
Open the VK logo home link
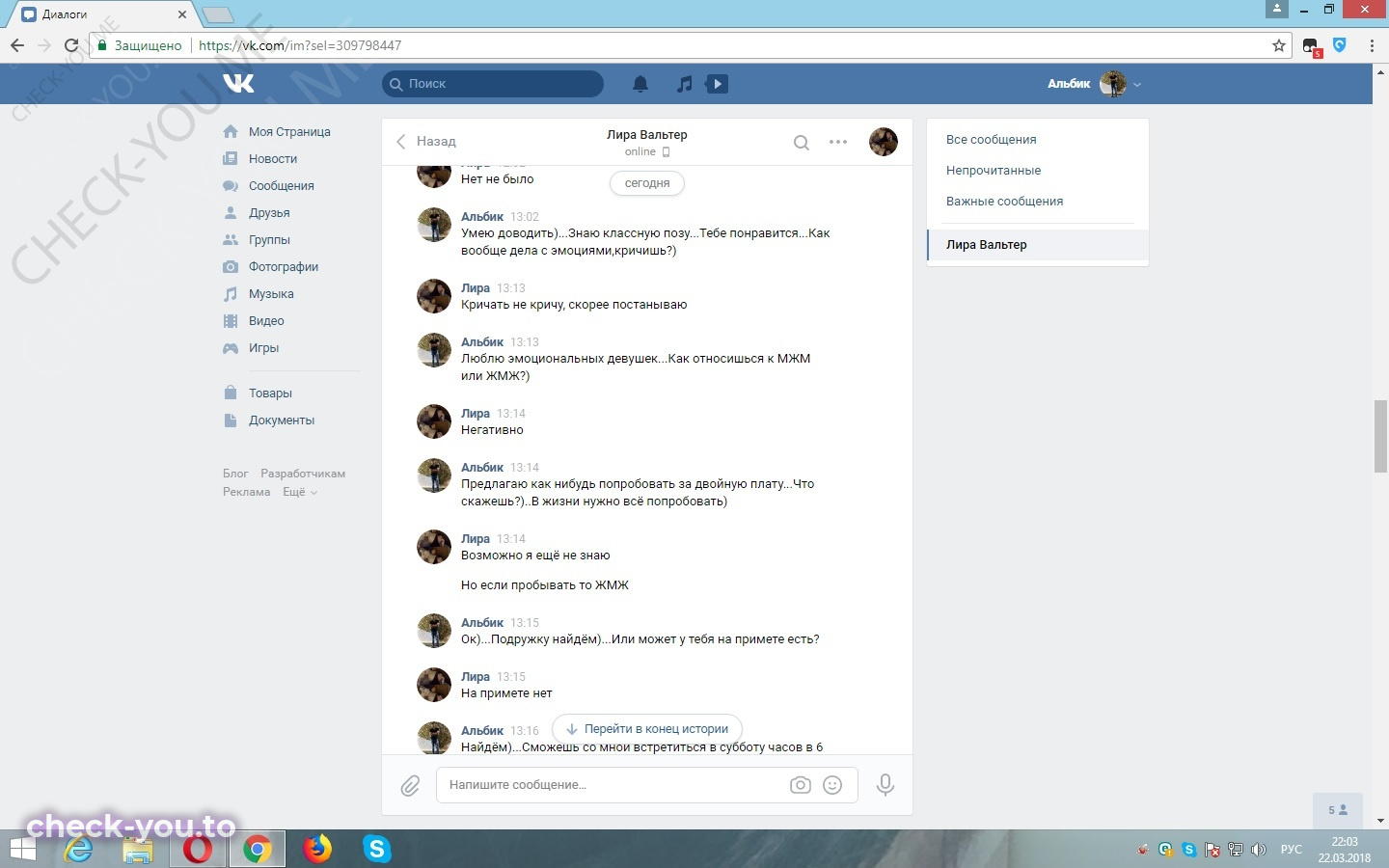[238, 84]
